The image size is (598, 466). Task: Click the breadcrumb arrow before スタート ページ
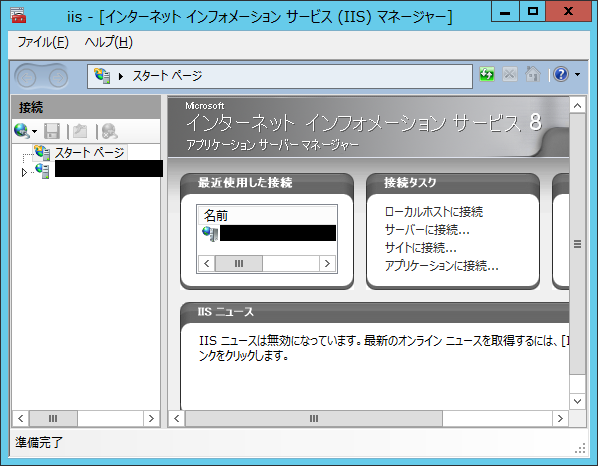coord(121,76)
